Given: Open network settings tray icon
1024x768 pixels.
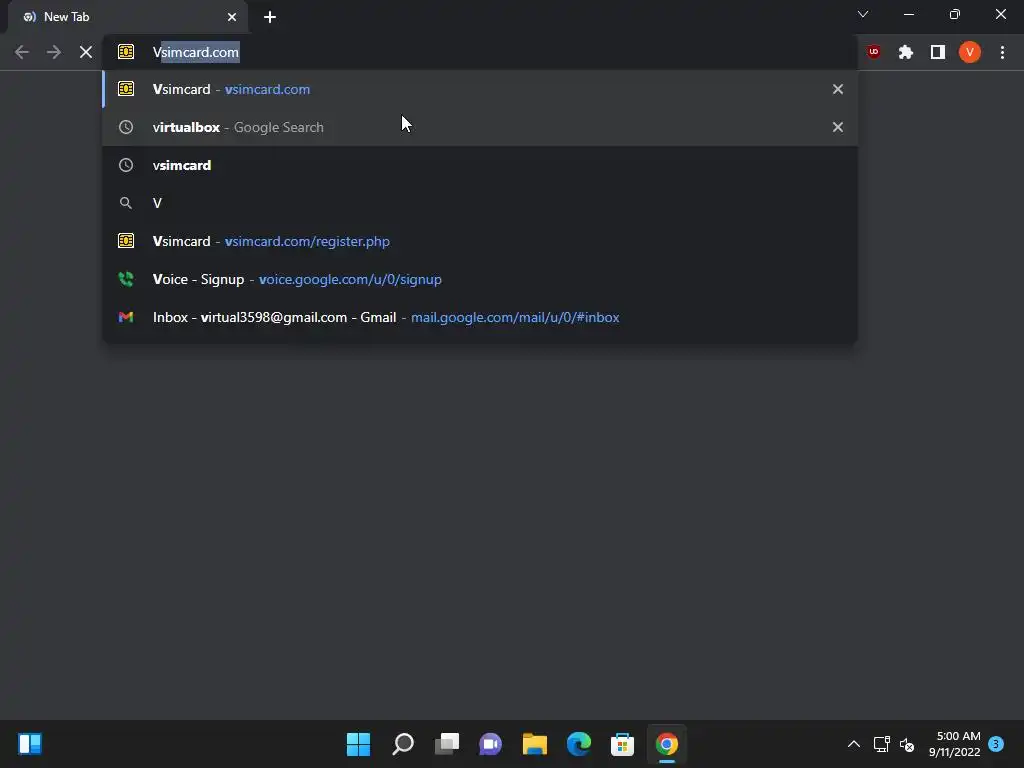Looking at the screenshot, I should (x=882, y=744).
